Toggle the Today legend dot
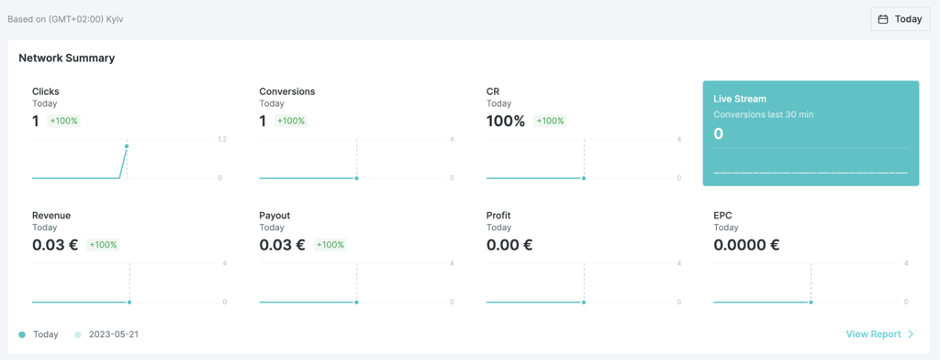The height and width of the screenshot is (360, 941). [22, 335]
